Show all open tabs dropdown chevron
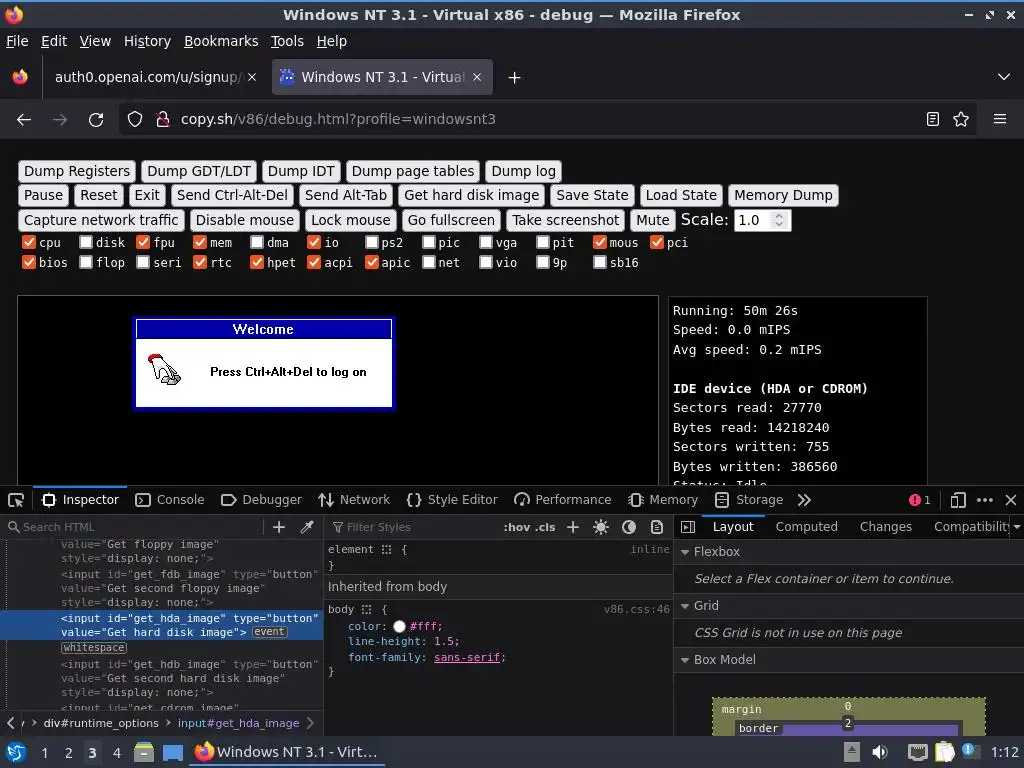 [x=1004, y=77]
